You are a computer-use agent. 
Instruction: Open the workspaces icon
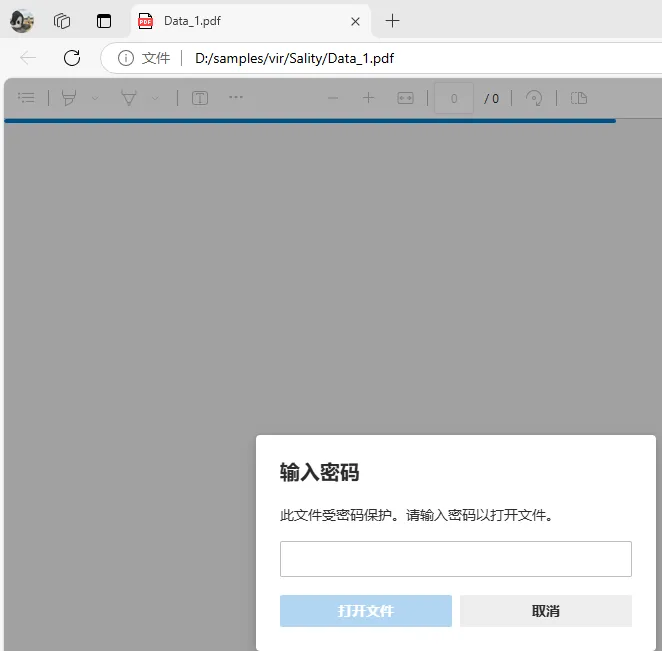pyautogui.click(x=62, y=21)
